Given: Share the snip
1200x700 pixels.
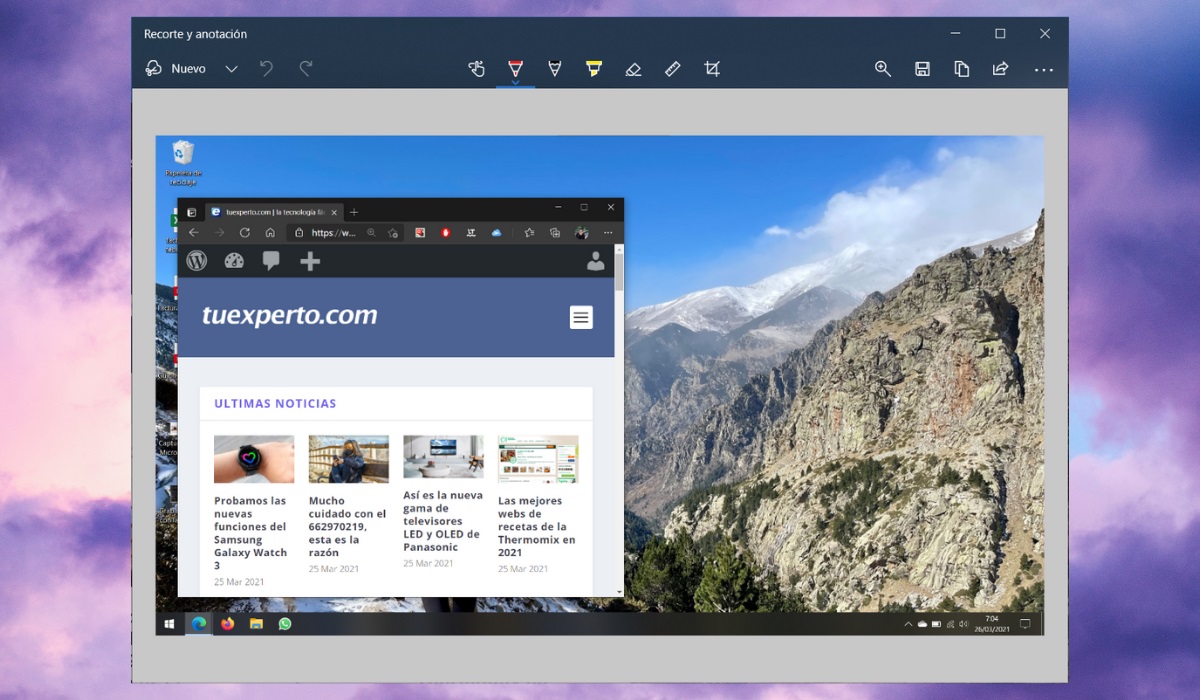Looking at the screenshot, I should [x=1000, y=69].
